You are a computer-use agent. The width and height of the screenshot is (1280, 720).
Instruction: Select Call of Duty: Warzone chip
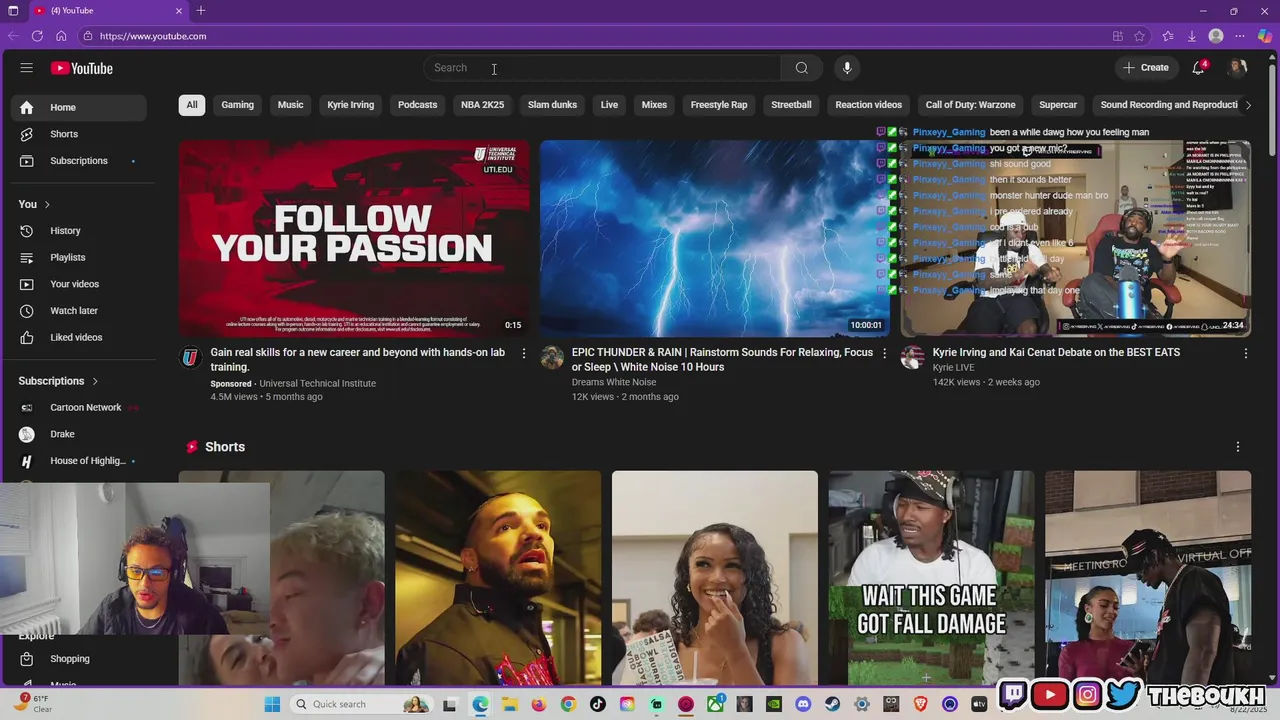coord(970,105)
